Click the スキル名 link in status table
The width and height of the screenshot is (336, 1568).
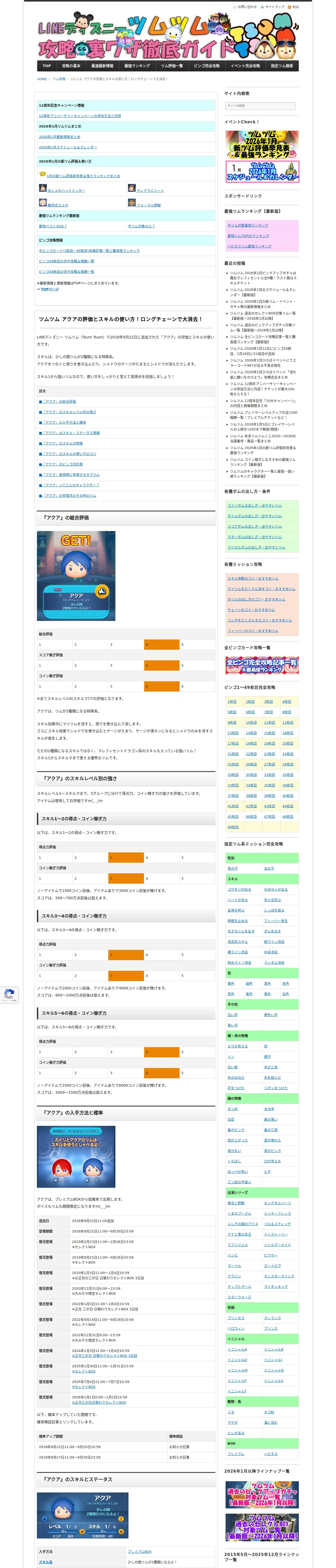[x=46, y=1562]
